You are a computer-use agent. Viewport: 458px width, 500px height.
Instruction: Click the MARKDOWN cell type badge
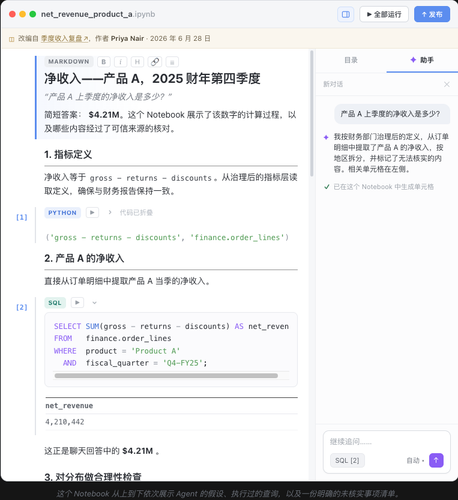point(69,62)
